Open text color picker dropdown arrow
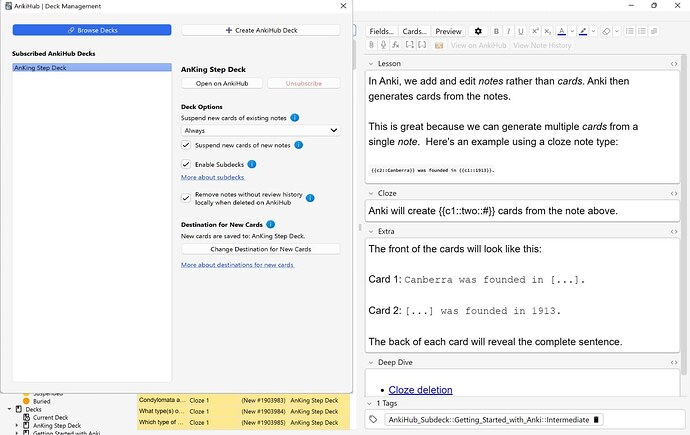The width and height of the screenshot is (690, 435). 572,31
